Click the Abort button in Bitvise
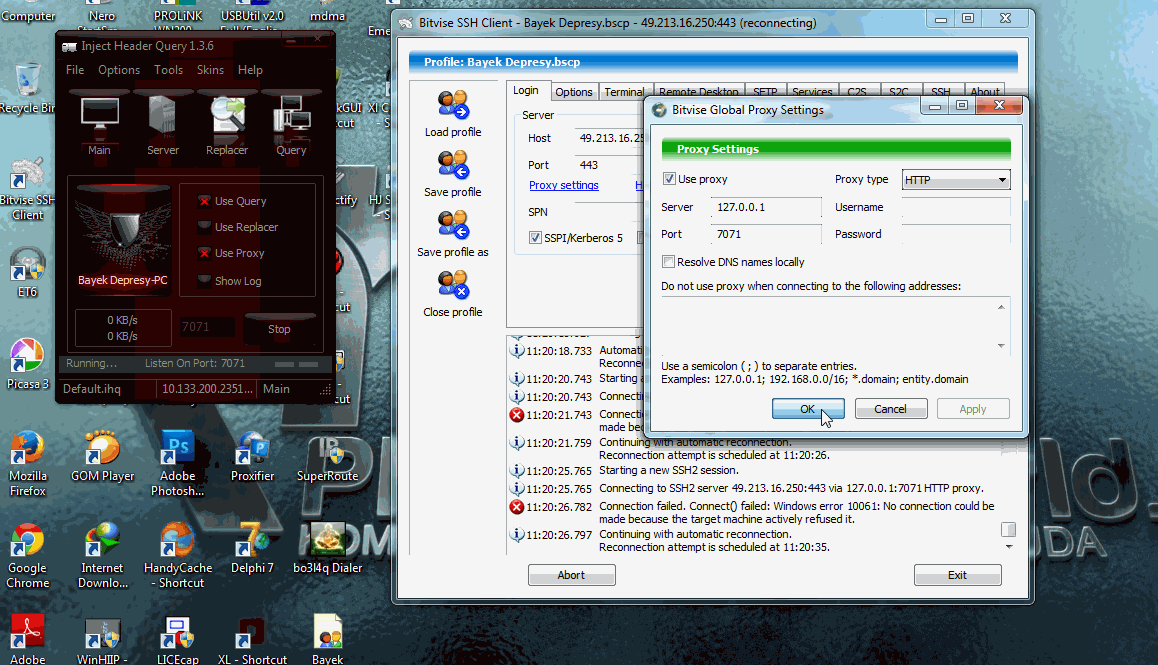 coord(572,575)
